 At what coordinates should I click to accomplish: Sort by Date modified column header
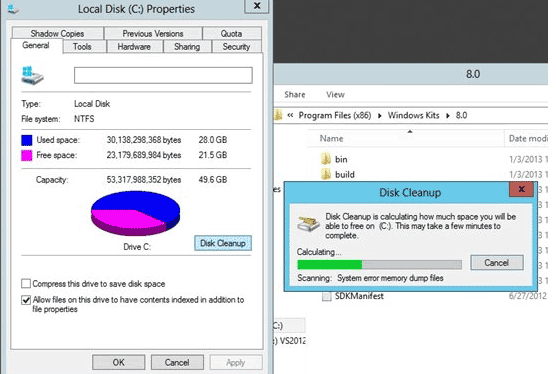click(x=527, y=138)
